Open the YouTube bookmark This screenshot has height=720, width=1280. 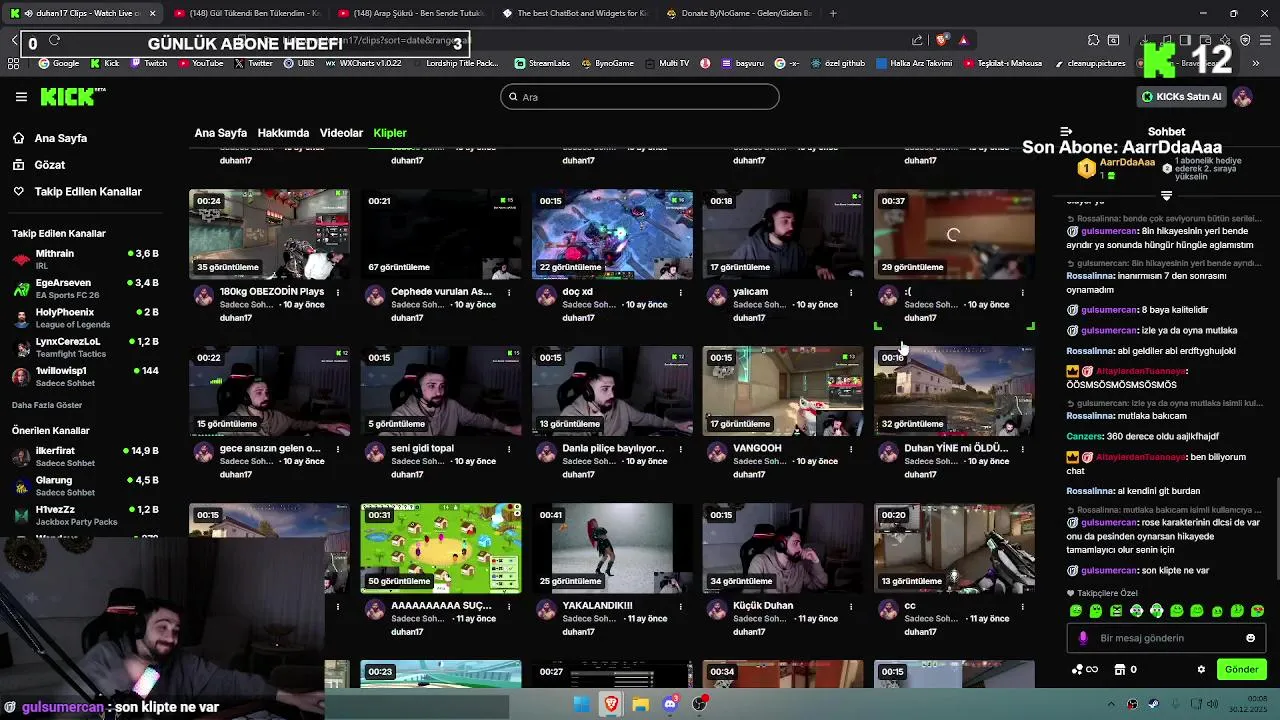pos(200,63)
